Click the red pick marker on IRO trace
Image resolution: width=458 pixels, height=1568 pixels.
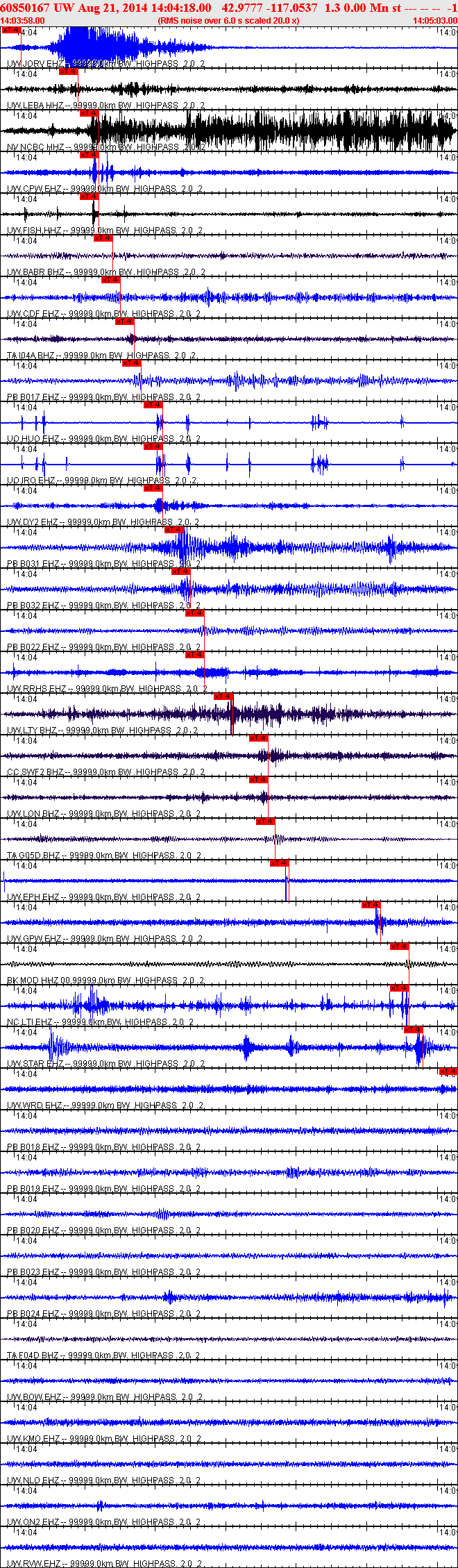pyautogui.click(x=153, y=447)
